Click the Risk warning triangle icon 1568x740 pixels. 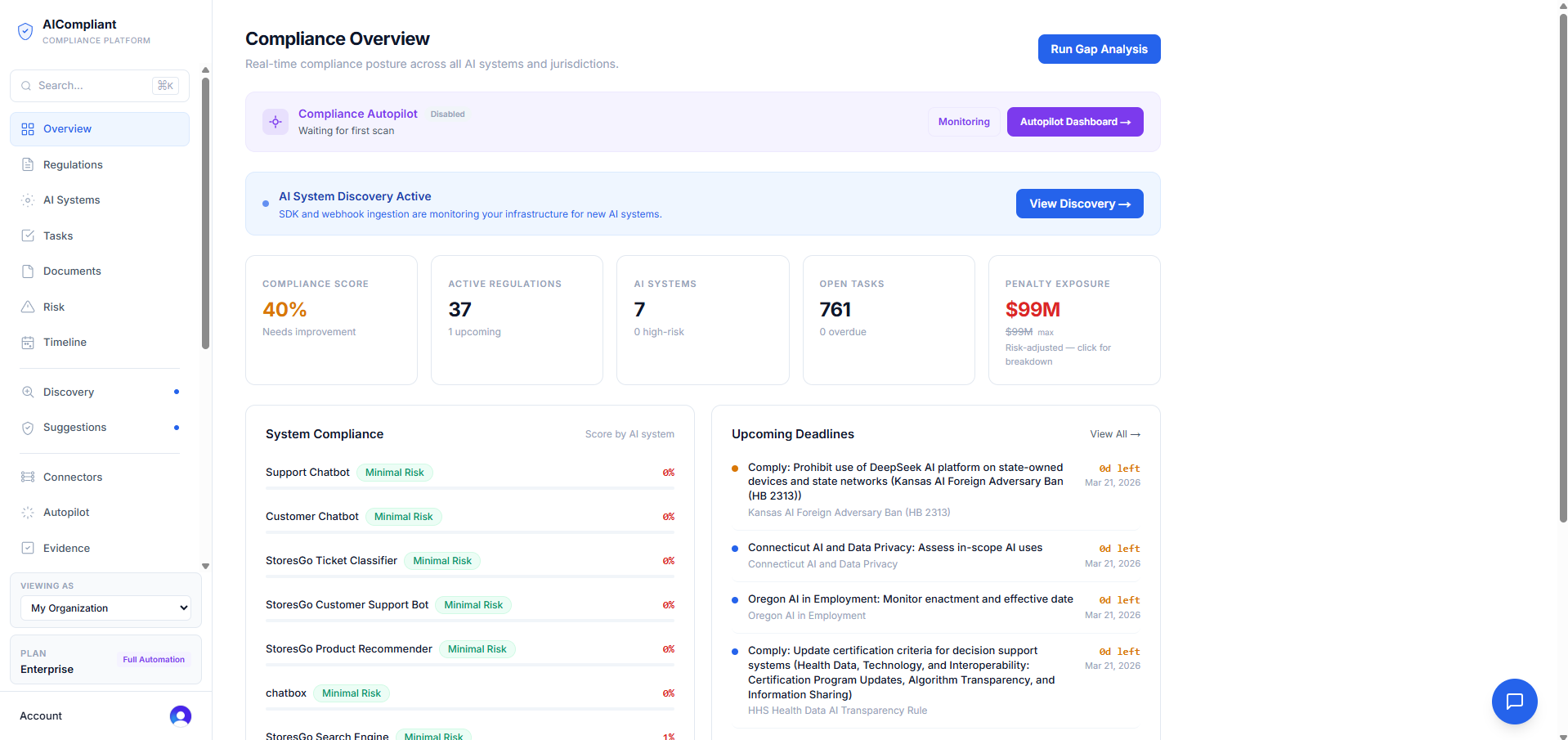pyautogui.click(x=28, y=307)
